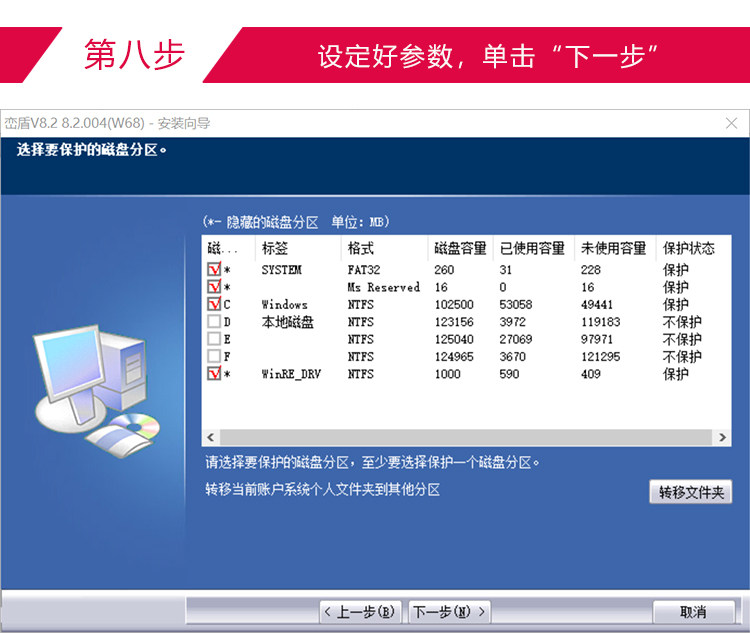Click the horizontal scrollbar track
This screenshot has height=633, width=750.
pos(466,437)
